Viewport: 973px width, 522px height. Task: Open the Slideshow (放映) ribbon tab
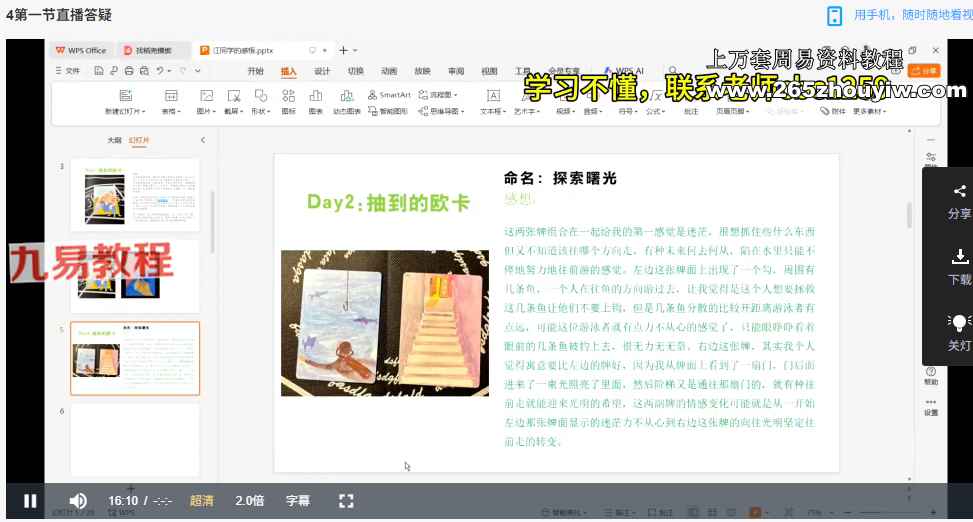click(423, 71)
